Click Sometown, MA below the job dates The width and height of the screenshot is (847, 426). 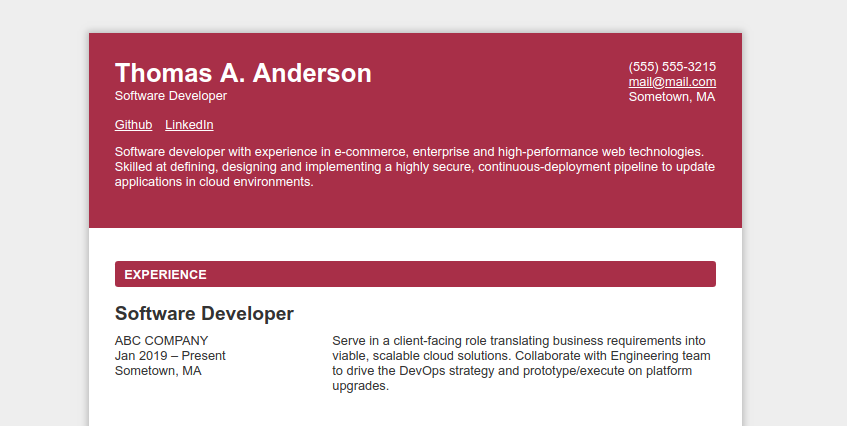tap(158, 370)
